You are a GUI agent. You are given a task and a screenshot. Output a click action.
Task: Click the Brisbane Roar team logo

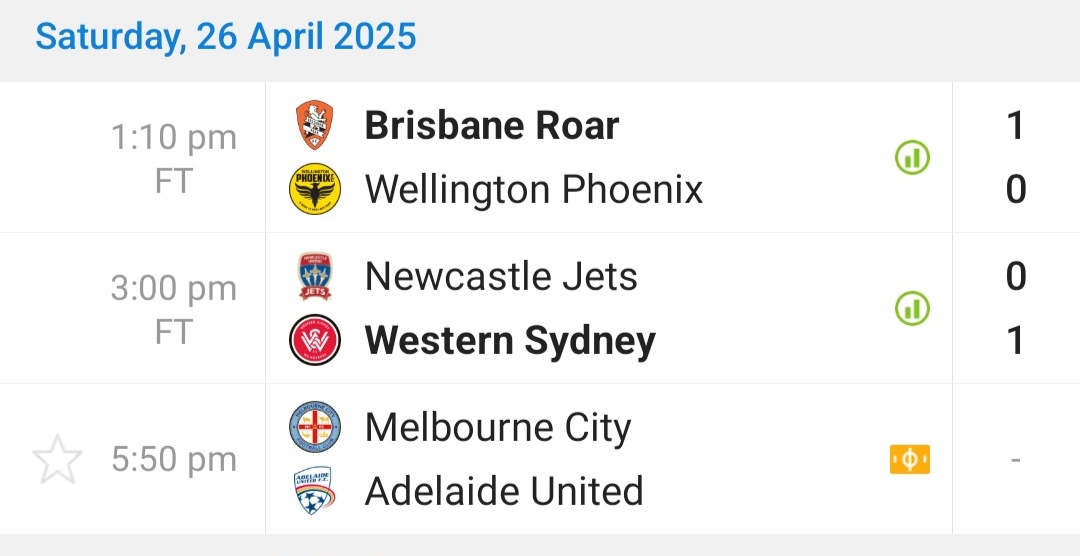pos(315,126)
